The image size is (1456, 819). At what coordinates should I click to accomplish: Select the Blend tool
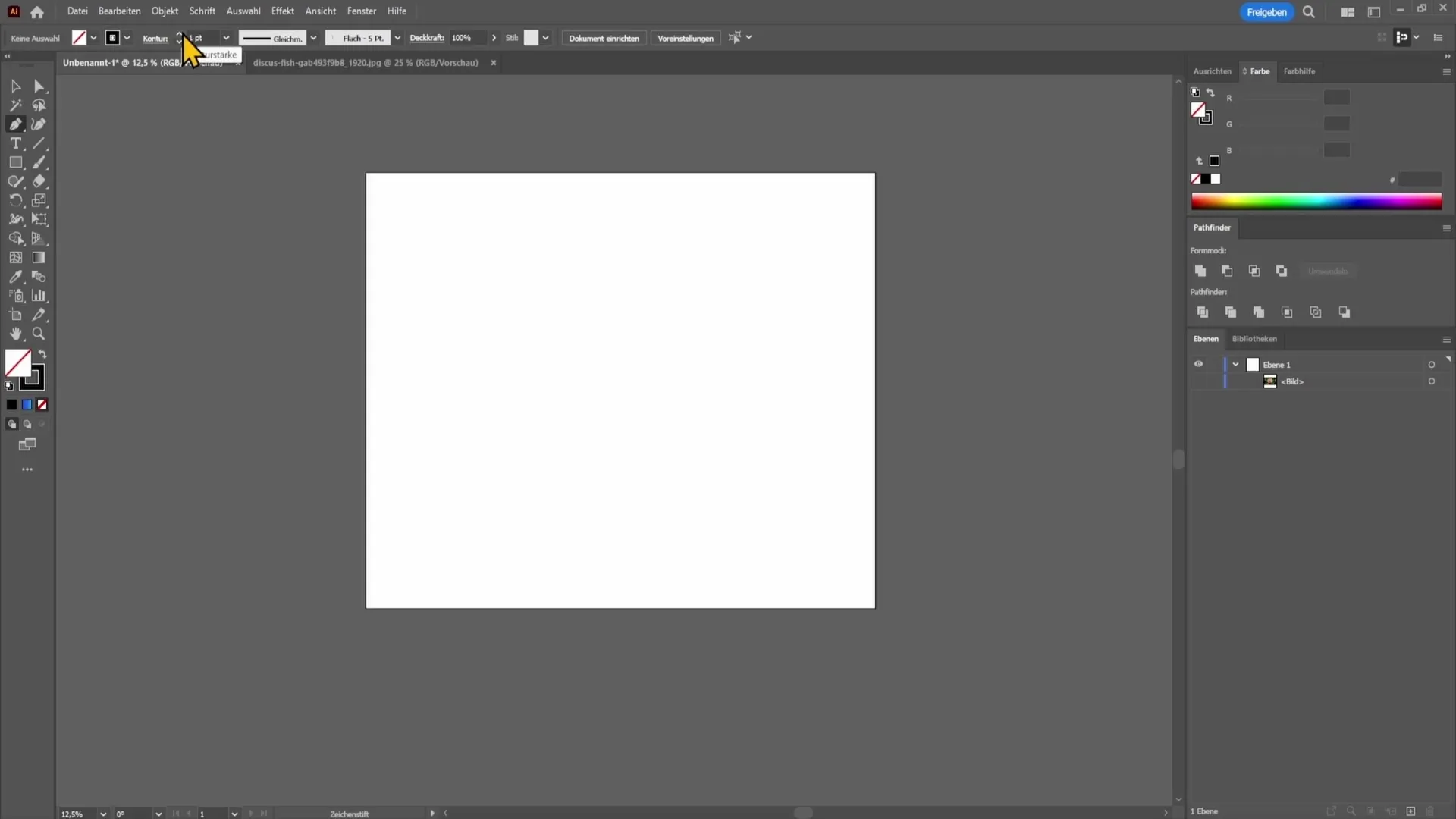click(39, 277)
